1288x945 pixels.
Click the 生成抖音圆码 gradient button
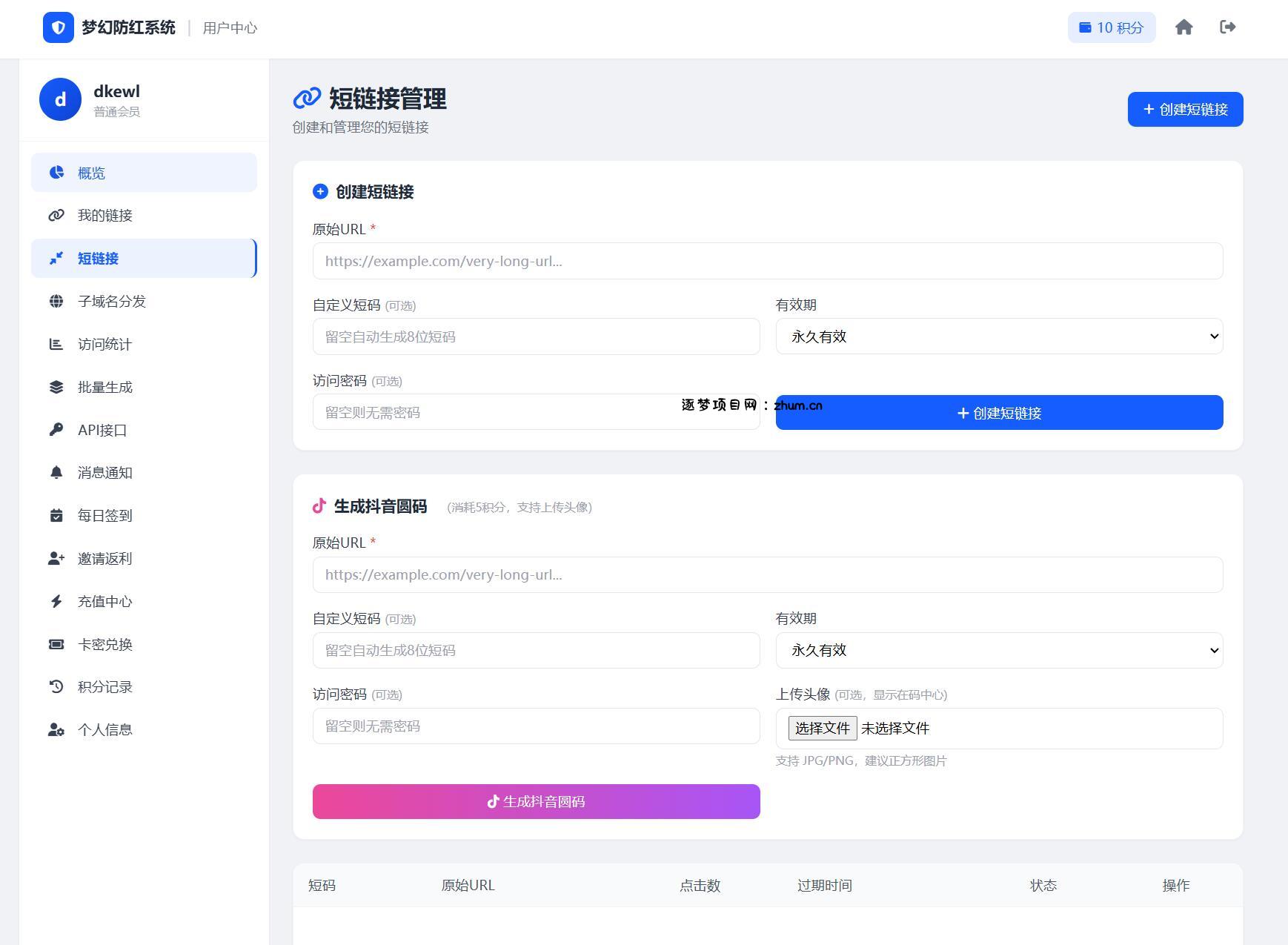coord(536,802)
